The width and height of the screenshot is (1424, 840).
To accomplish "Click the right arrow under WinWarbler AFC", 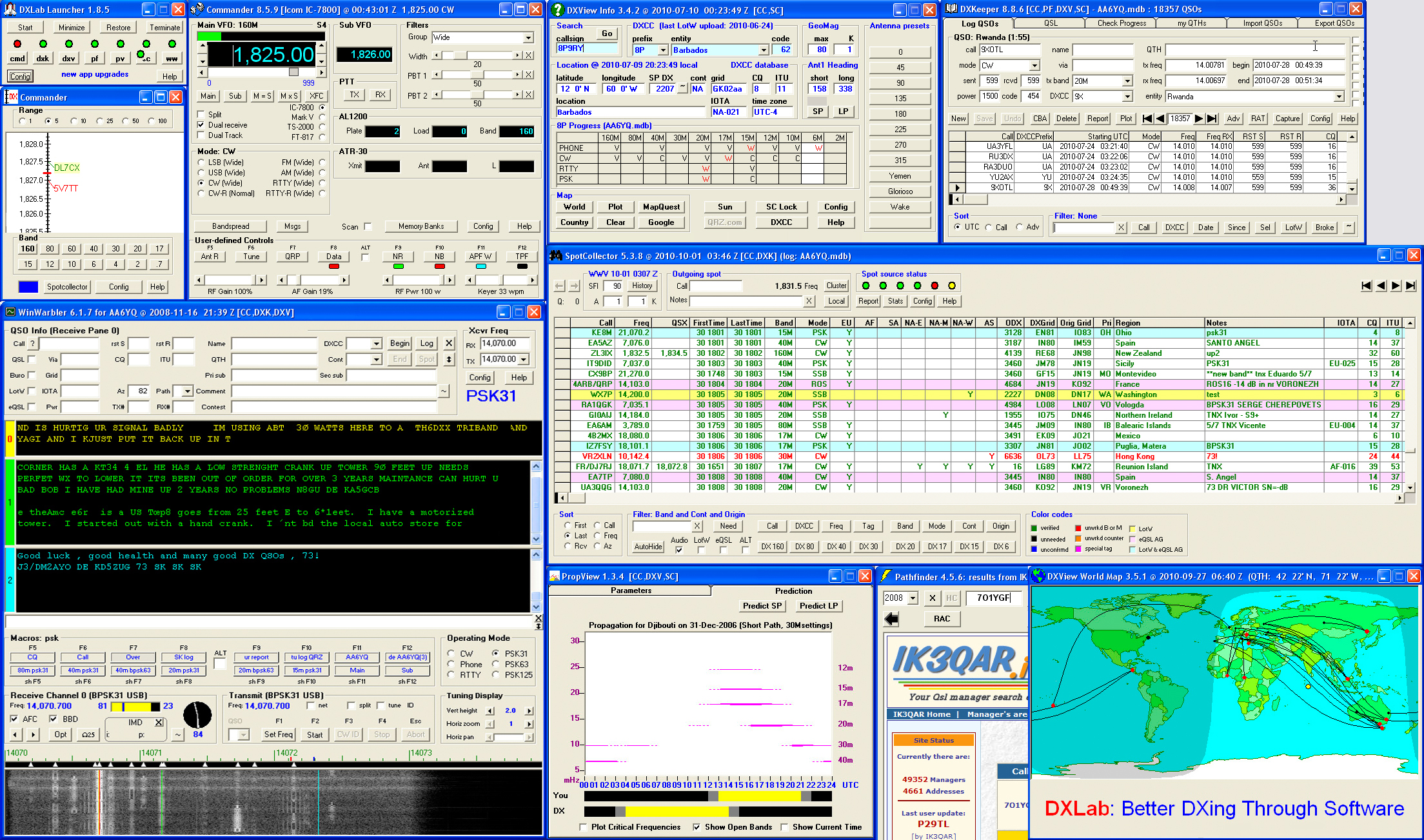I will (33, 734).
